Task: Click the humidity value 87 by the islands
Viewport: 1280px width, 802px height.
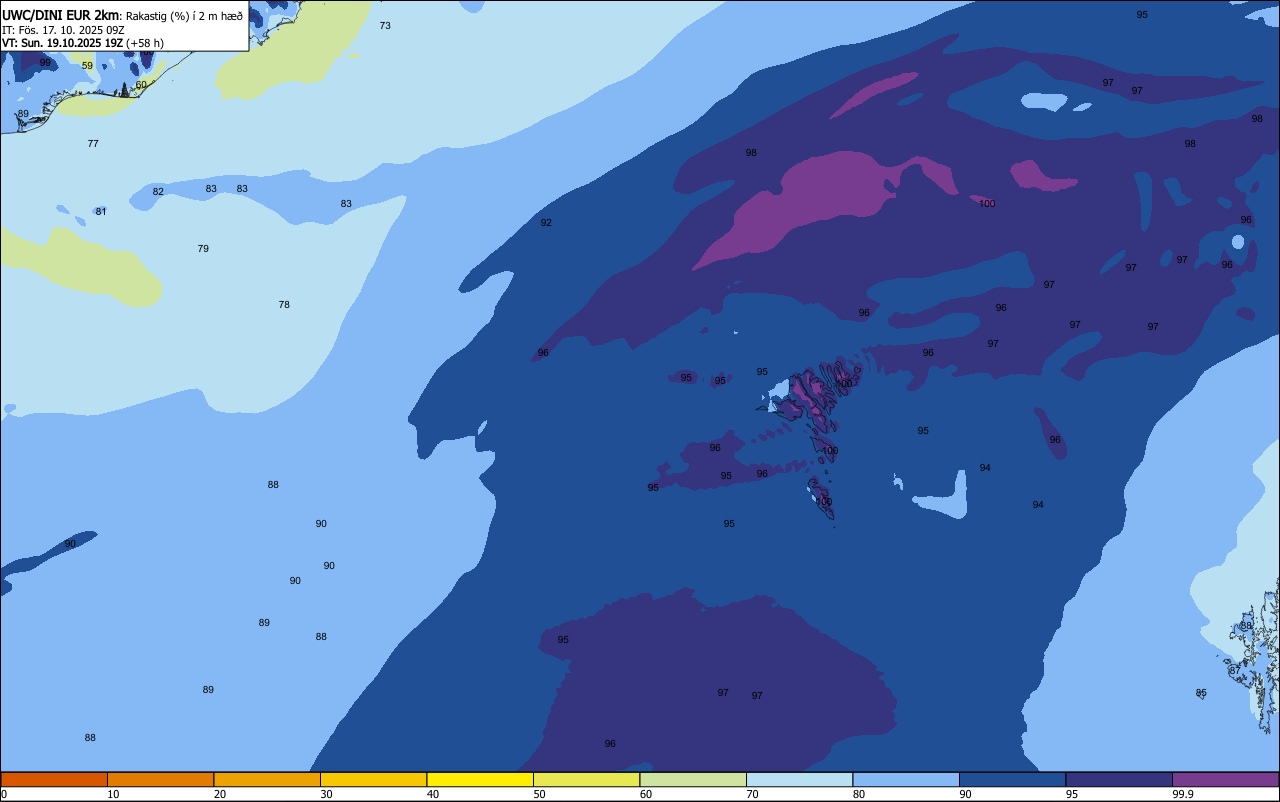Action: coord(1235,670)
